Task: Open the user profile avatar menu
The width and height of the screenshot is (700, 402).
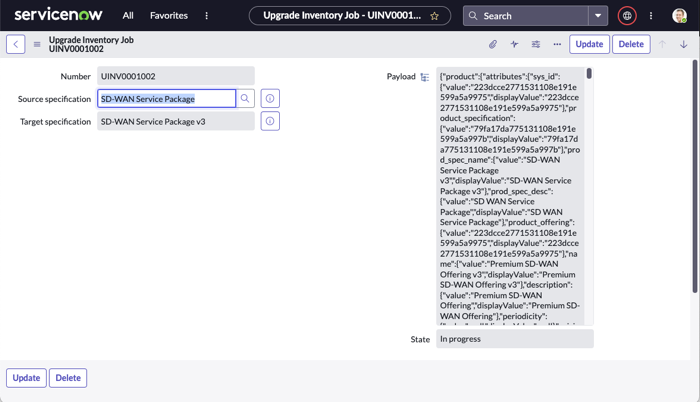Action: [x=679, y=16]
